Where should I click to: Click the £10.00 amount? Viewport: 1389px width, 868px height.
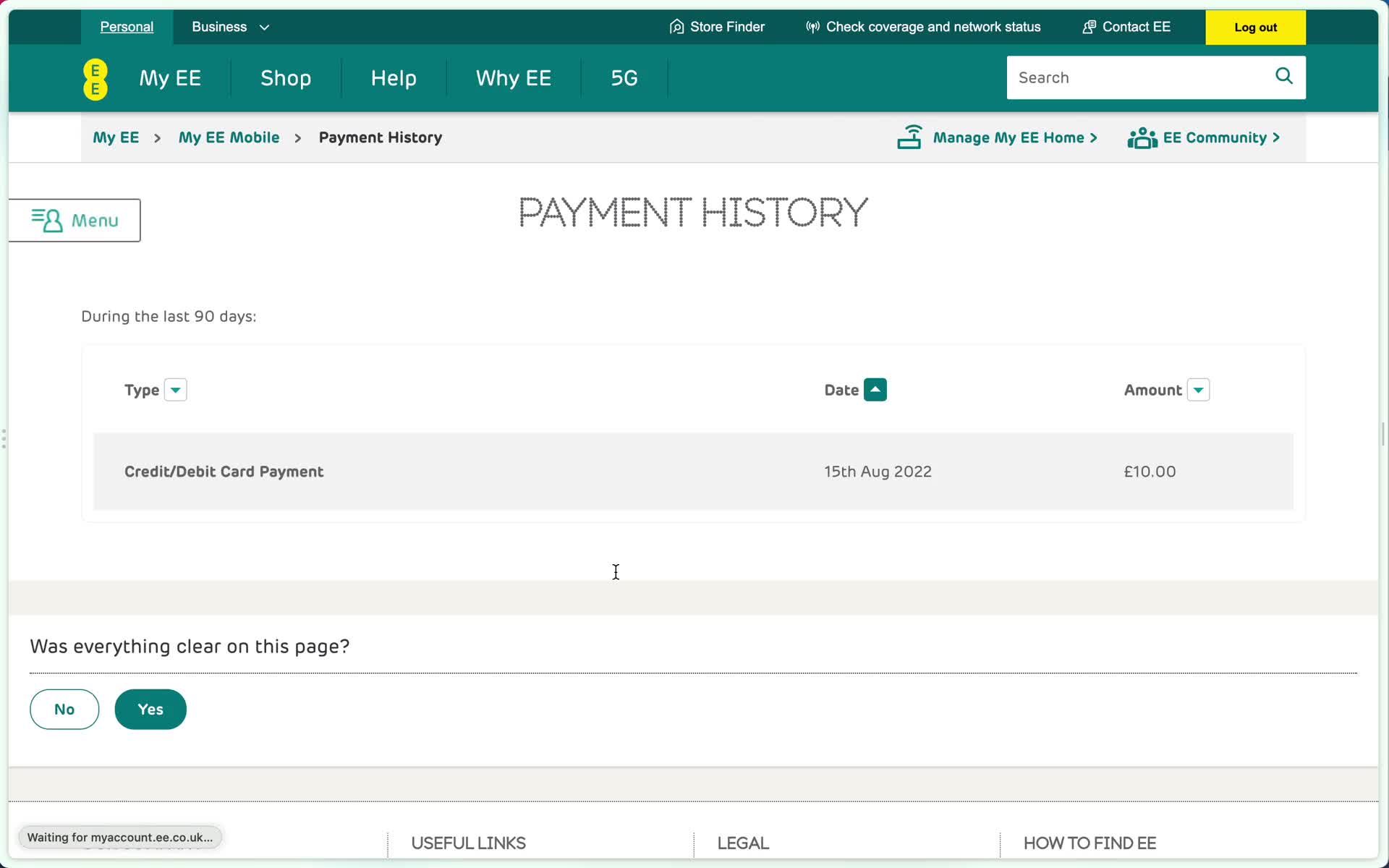1150,472
